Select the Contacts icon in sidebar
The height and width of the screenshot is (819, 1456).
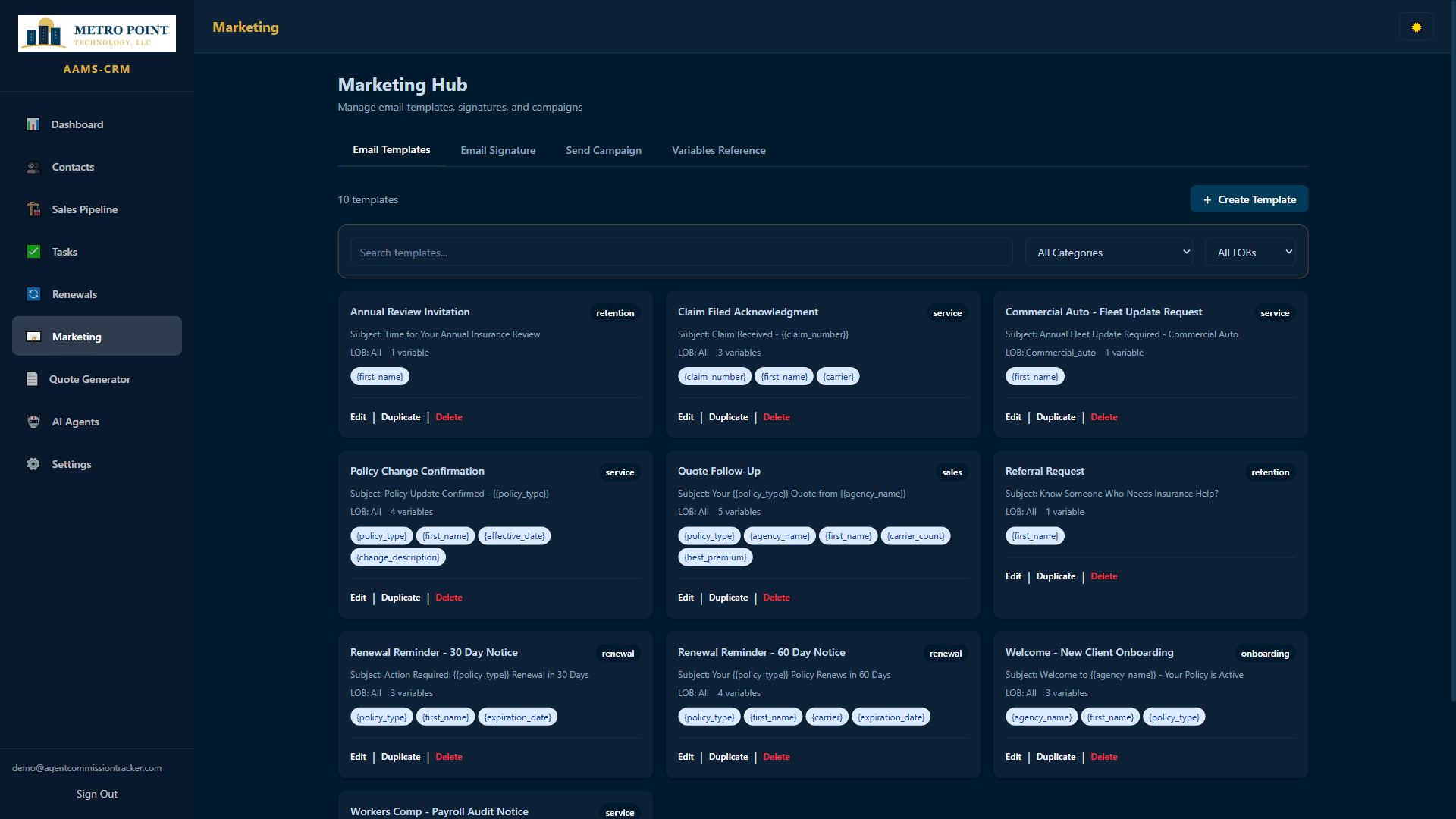click(x=33, y=167)
